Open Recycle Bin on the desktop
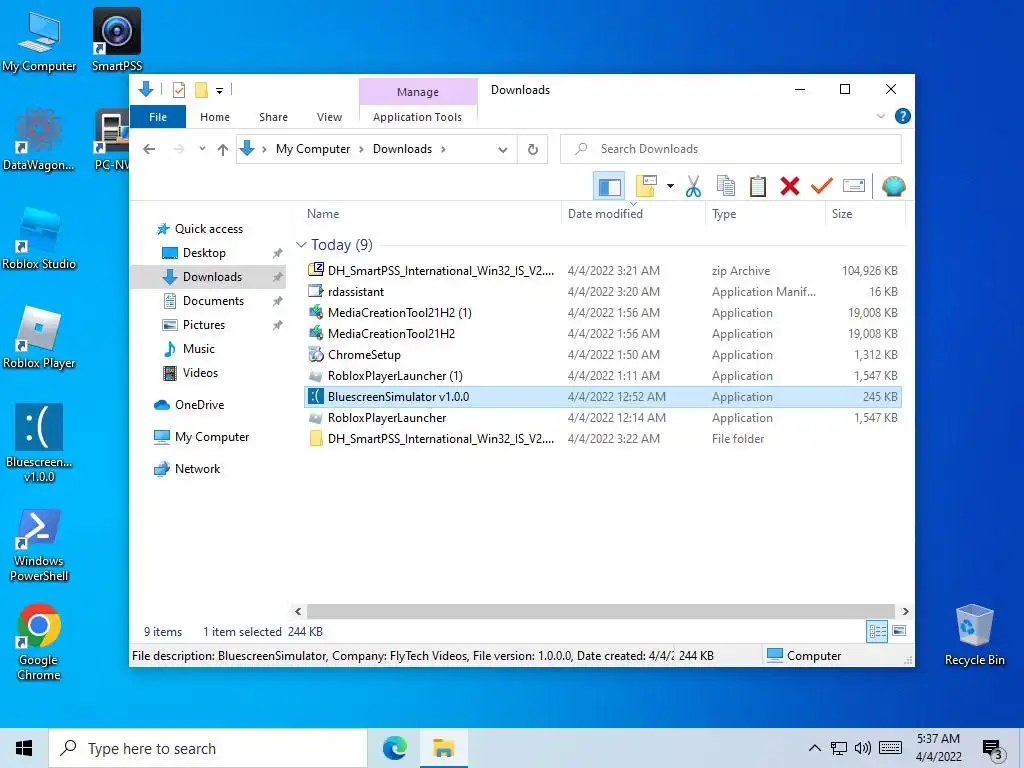 coord(974,635)
